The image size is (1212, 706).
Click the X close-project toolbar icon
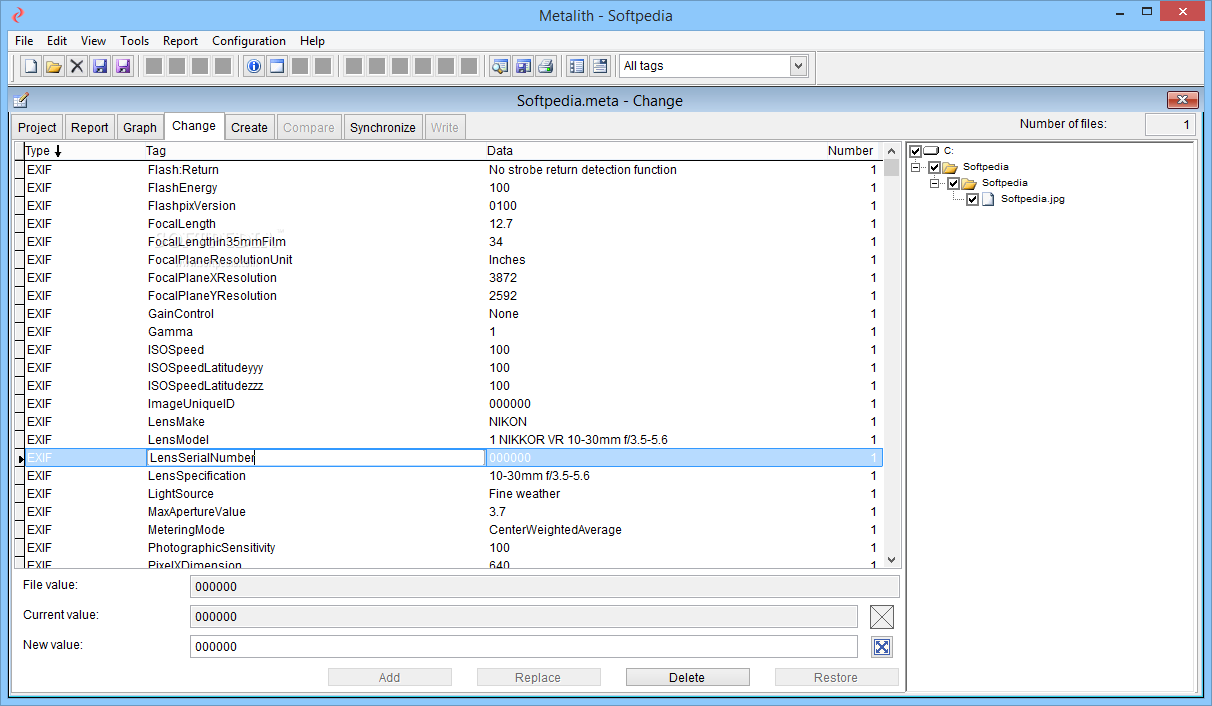(x=77, y=66)
